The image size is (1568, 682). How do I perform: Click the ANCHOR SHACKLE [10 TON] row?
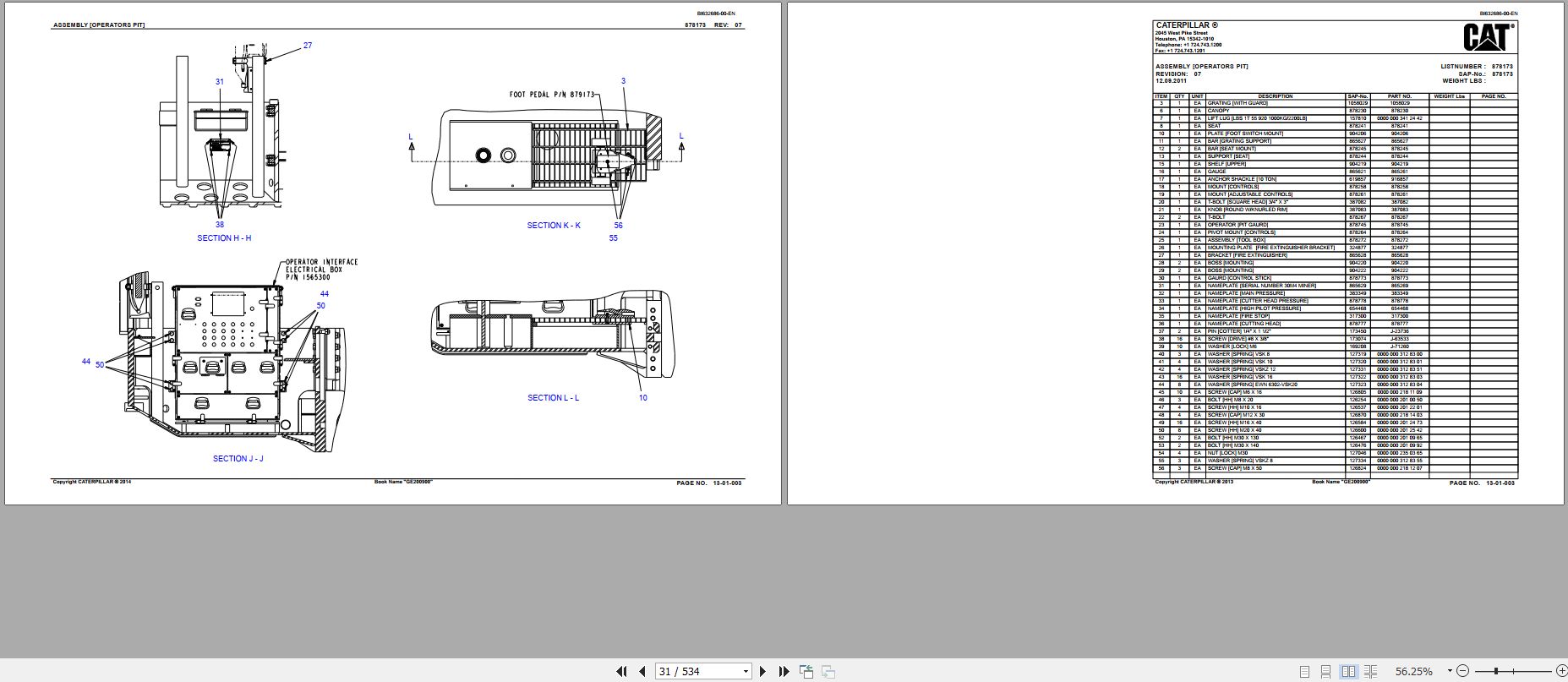(1336, 179)
